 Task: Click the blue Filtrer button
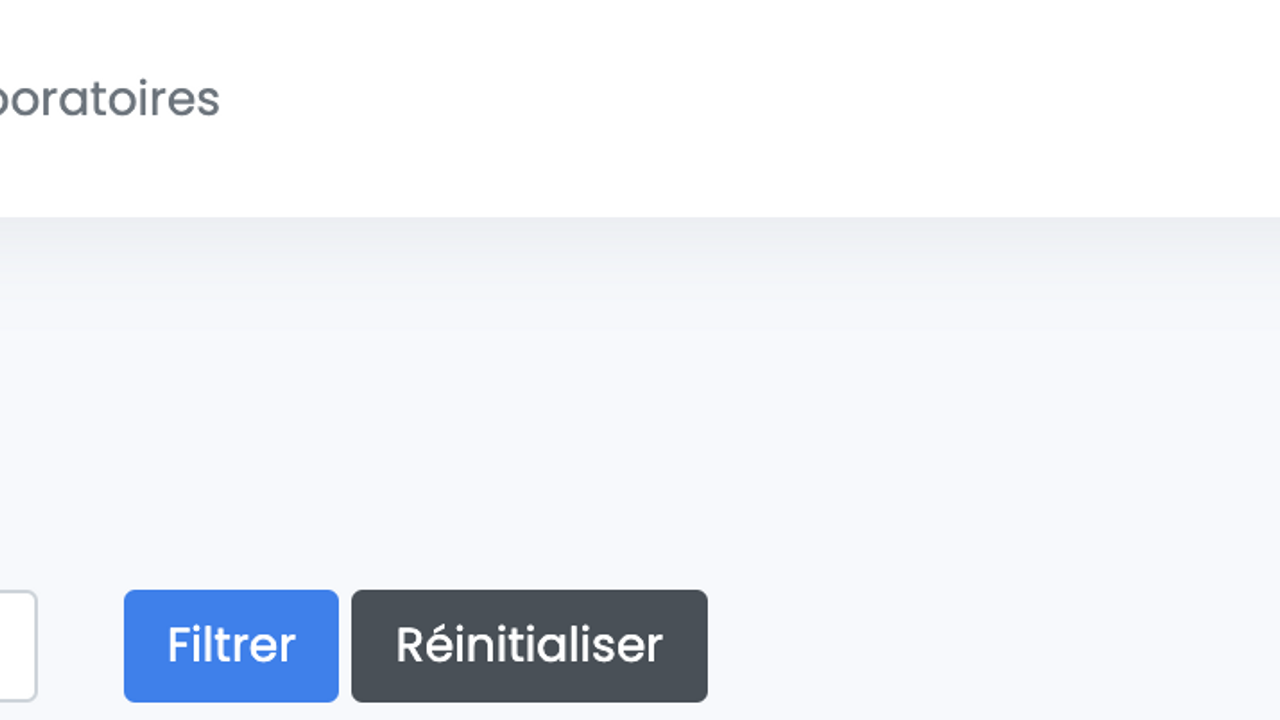pos(231,646)
